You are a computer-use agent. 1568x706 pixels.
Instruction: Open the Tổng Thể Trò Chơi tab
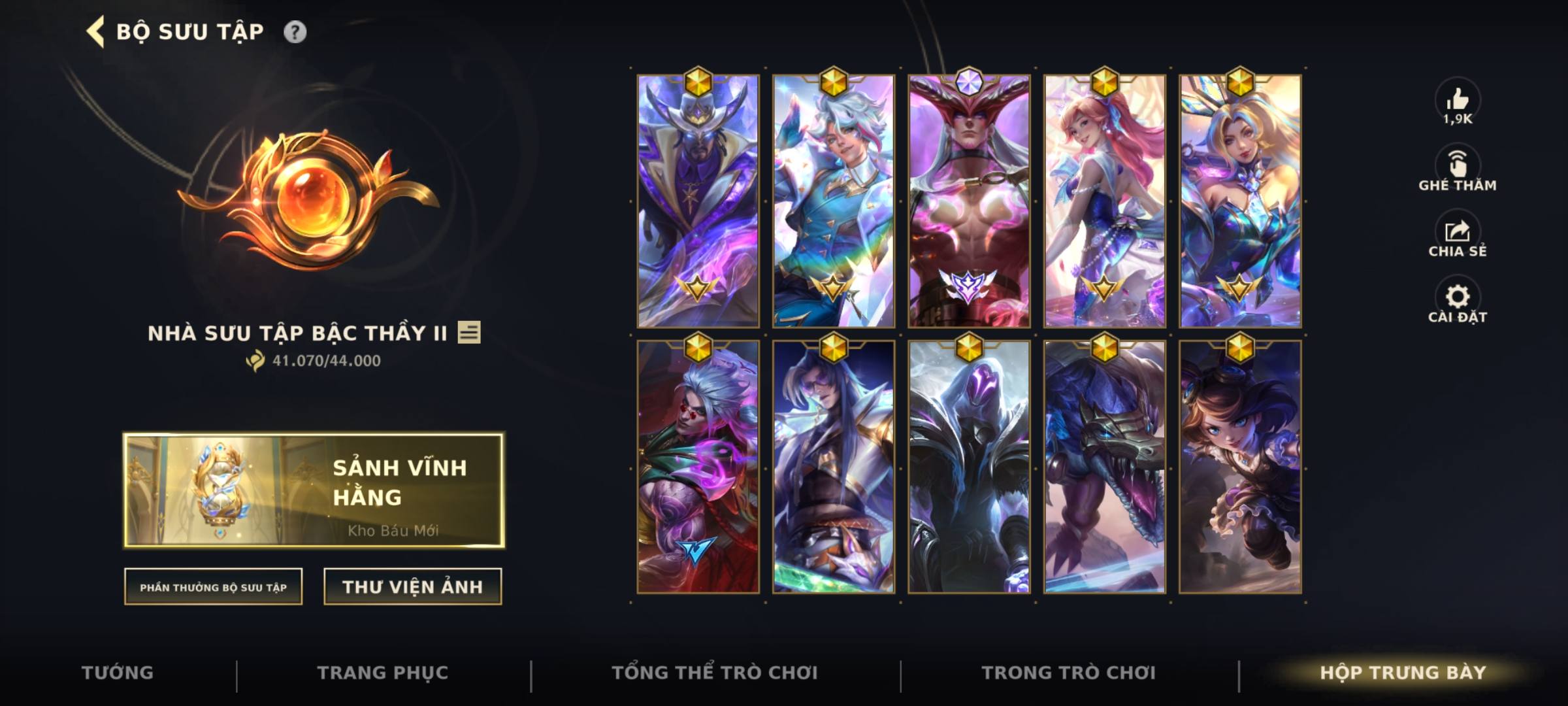tap(715, 673)
